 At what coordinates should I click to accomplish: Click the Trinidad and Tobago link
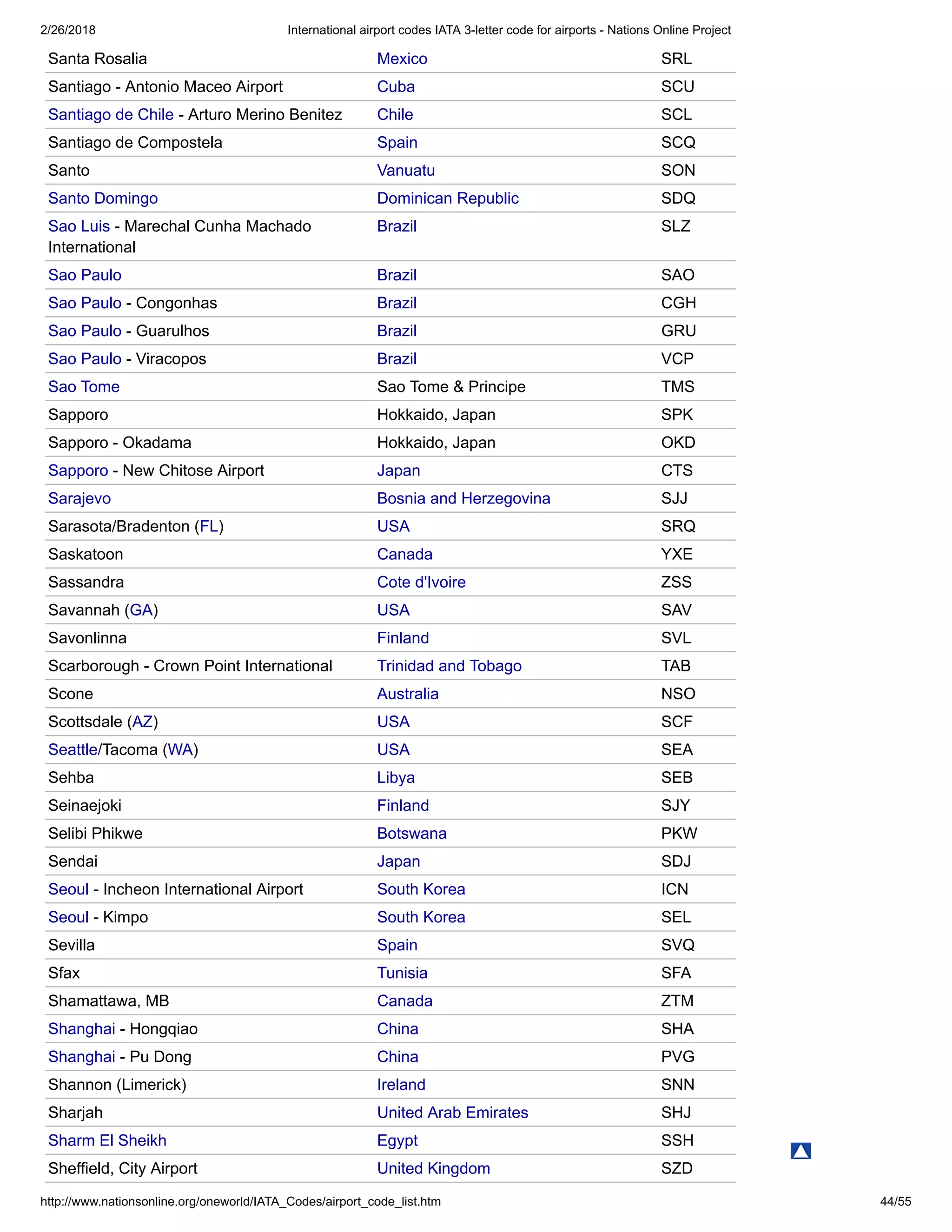pyautogui.click(x=449, y=666)
